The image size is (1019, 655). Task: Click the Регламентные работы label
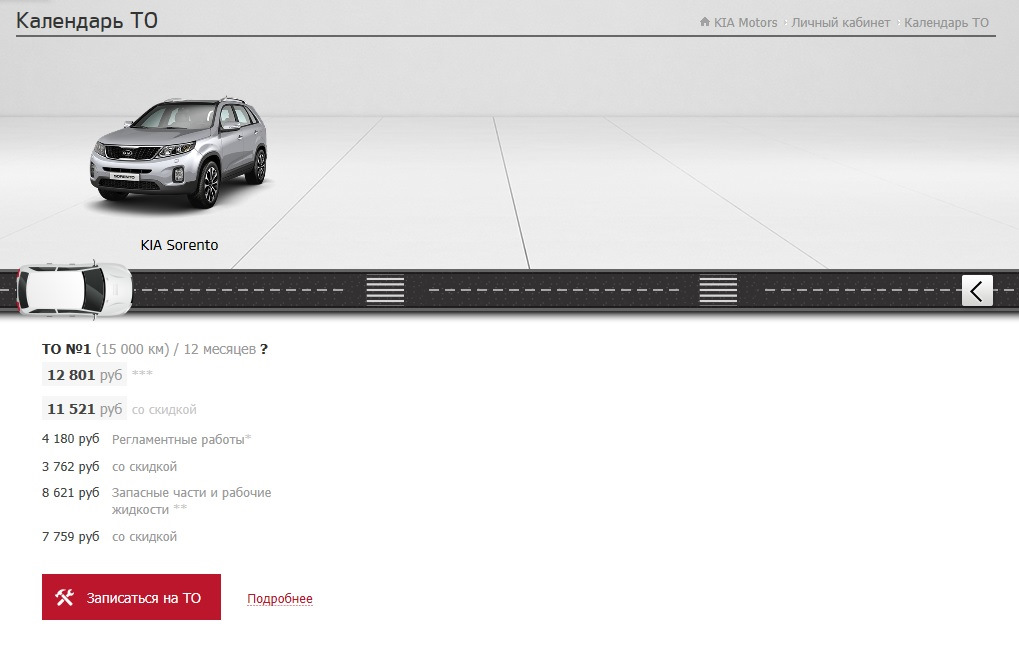[181, 439]
